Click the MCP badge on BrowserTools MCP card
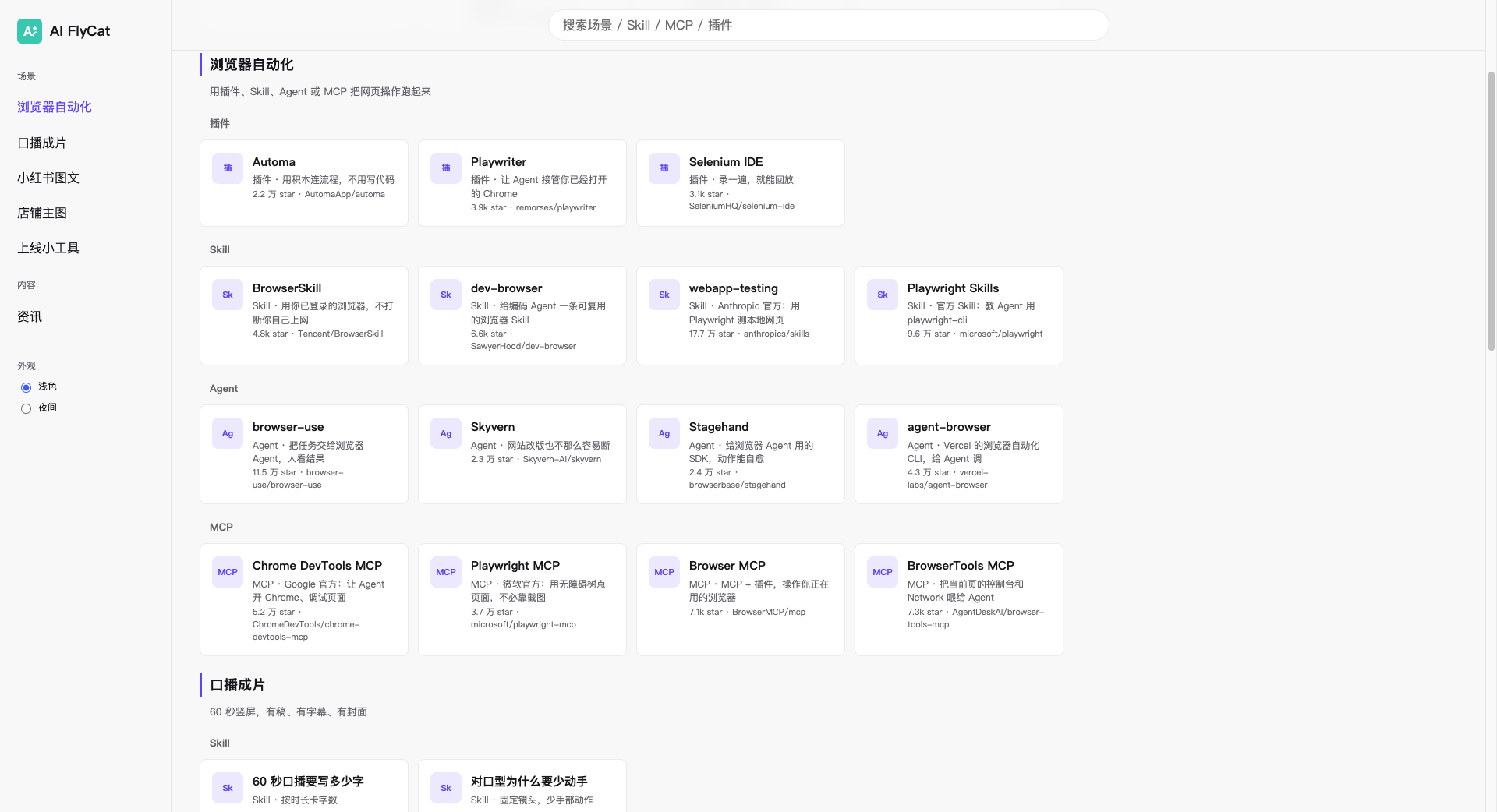This screenshot has width=1497, height=812. [x=883, y=572]
